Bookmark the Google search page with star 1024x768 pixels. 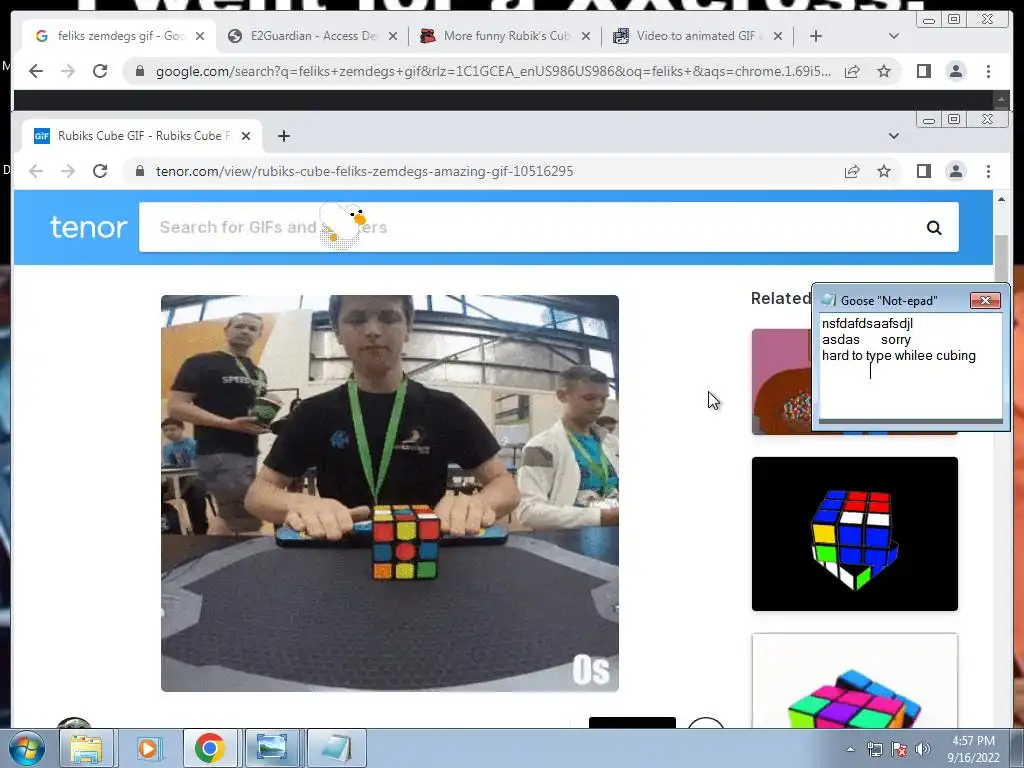point(884,71)
